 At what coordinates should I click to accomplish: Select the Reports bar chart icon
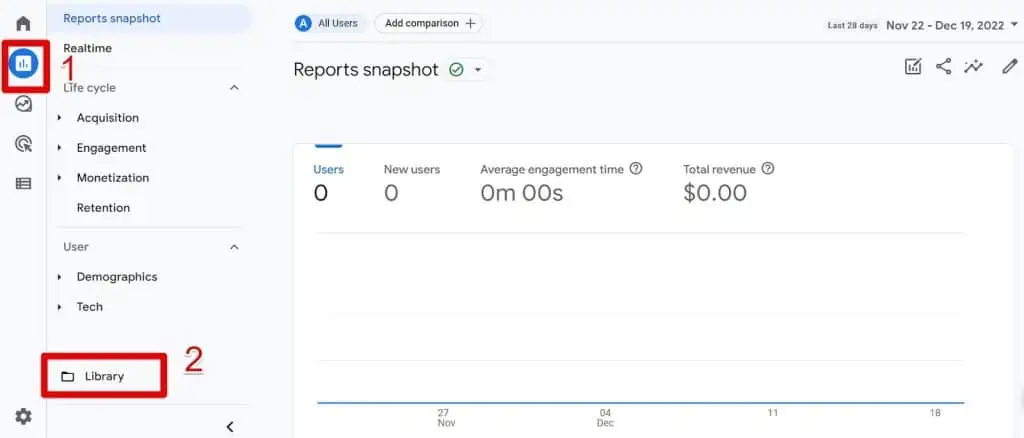[x=23, y=64]
